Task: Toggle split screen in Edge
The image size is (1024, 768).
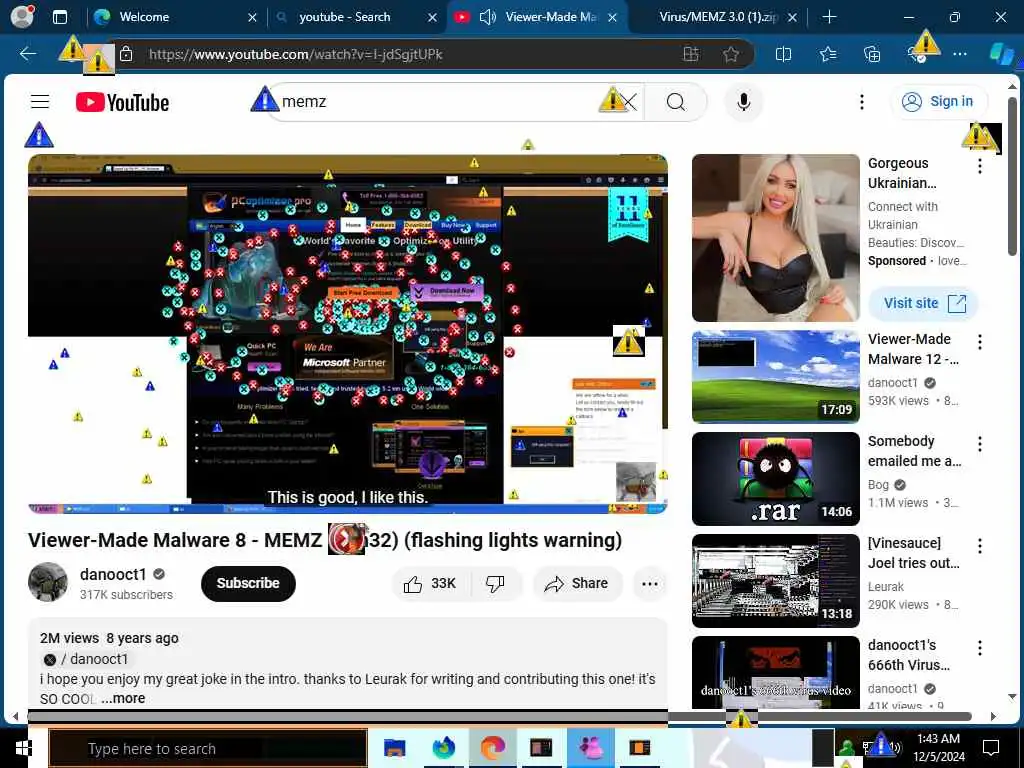Action: [x=783, y=54]
